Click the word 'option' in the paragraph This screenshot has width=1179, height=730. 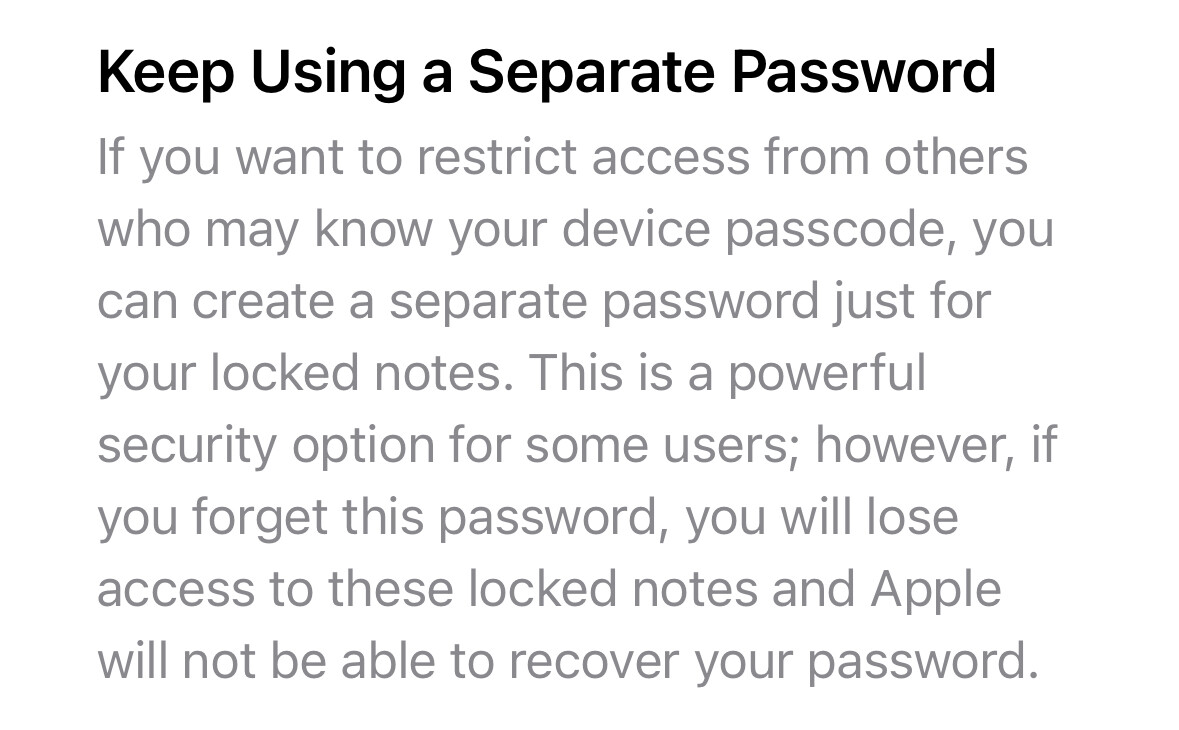(x=363, y=446)
